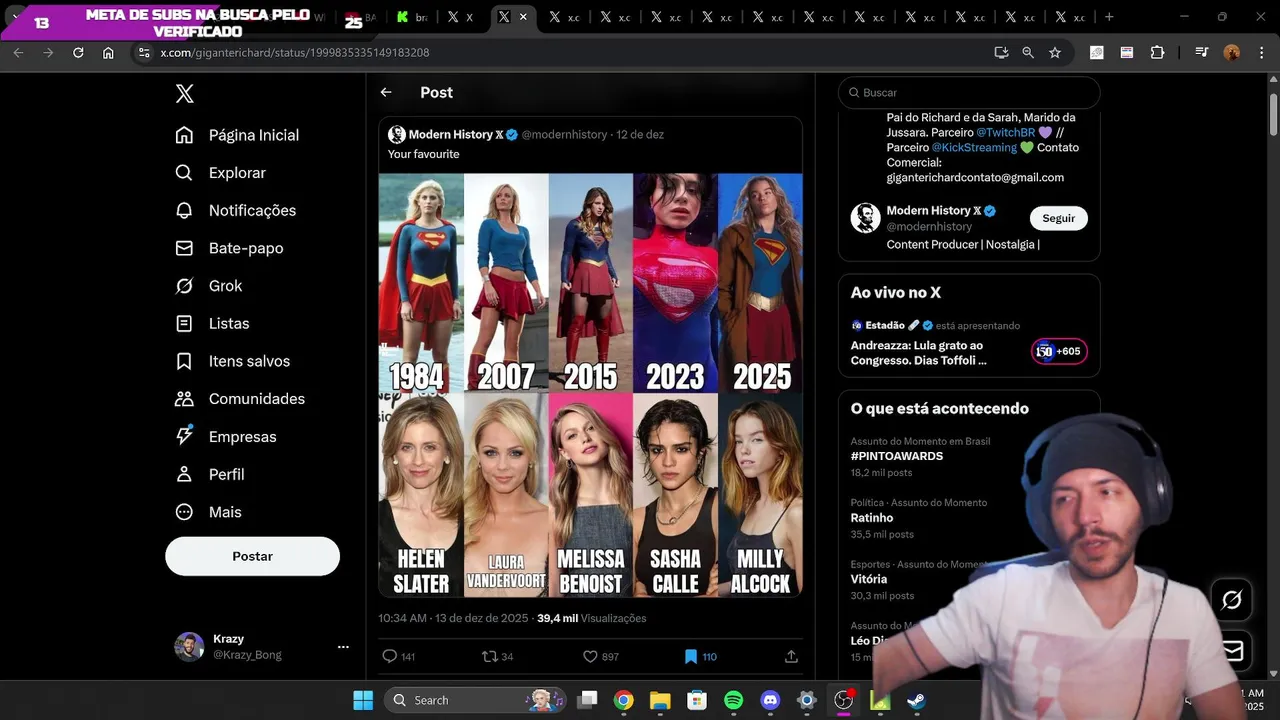Open Página Inicial from the sidebar
Screen dimensions: 1280x720
click(238, 135)
